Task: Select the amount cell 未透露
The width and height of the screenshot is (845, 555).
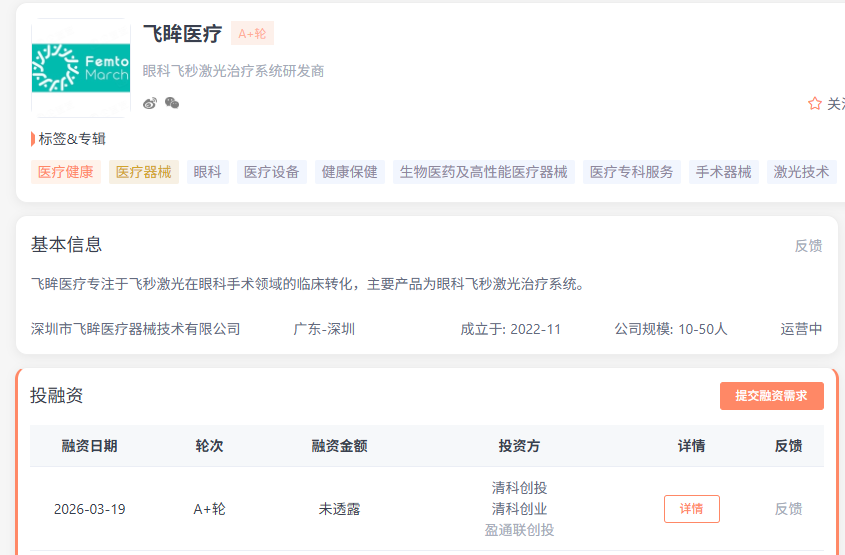Action: (339, 509)
